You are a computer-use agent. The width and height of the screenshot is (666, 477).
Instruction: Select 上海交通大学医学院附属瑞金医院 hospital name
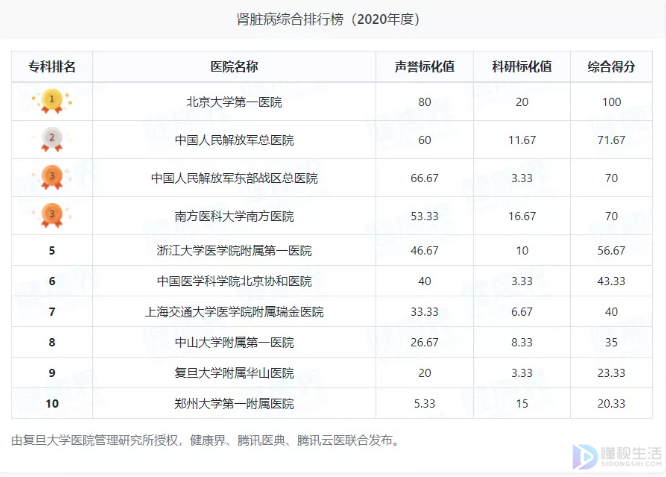coord(234,312)
